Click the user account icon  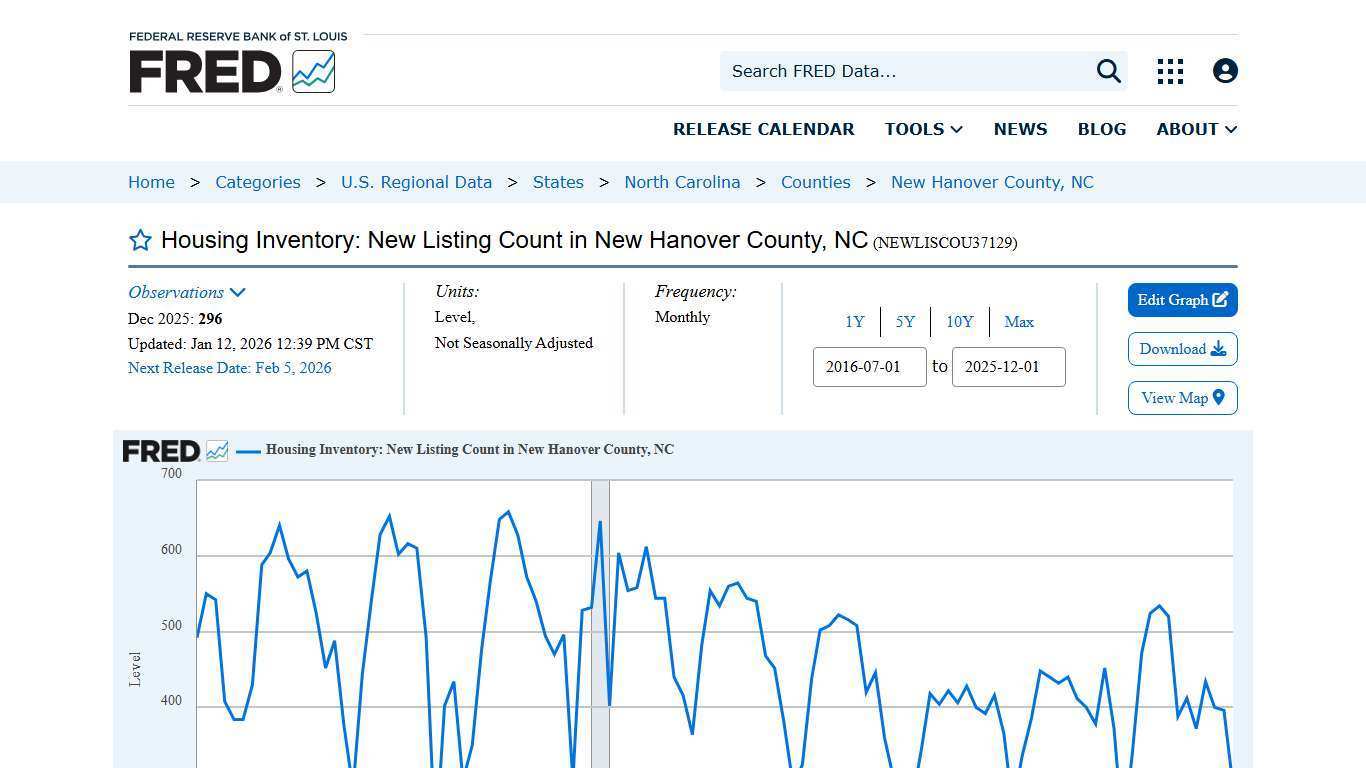pos(1225,71)
